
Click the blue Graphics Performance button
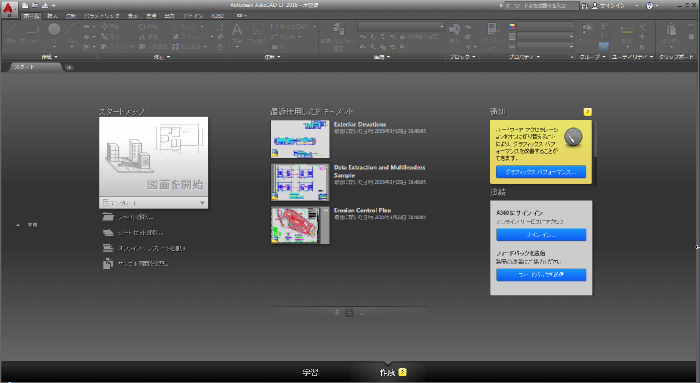pyautogui.click(x=541, y=172)
